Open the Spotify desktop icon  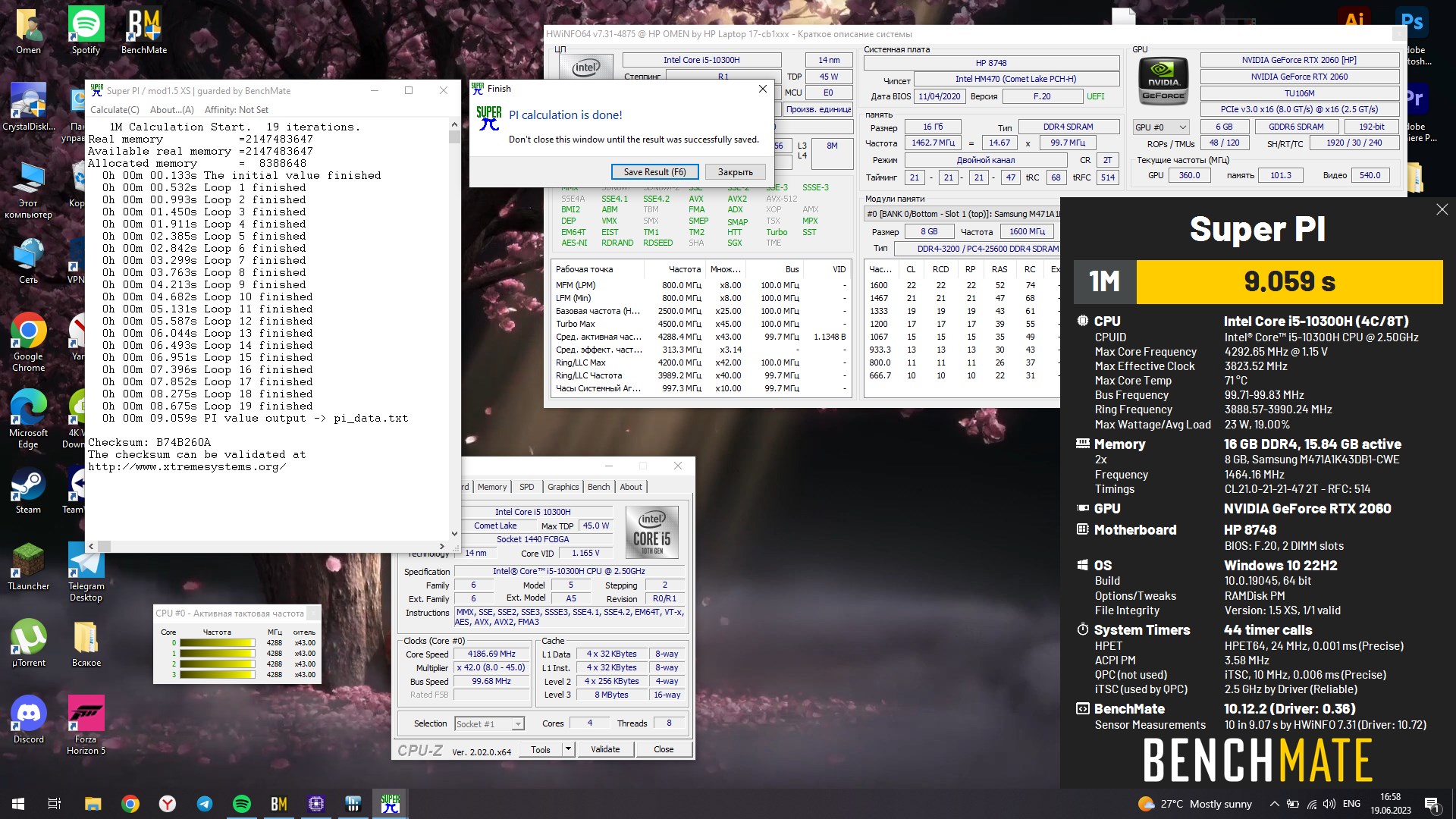click(86, 31)
